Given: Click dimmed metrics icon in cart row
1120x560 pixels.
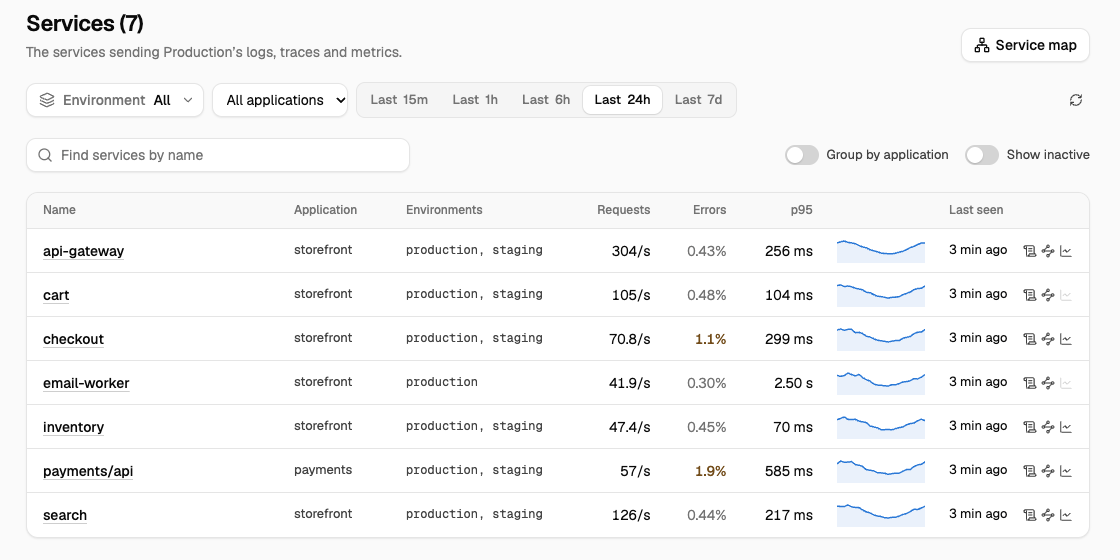Looking at the screenshot, I should (x=1066, y=294).
